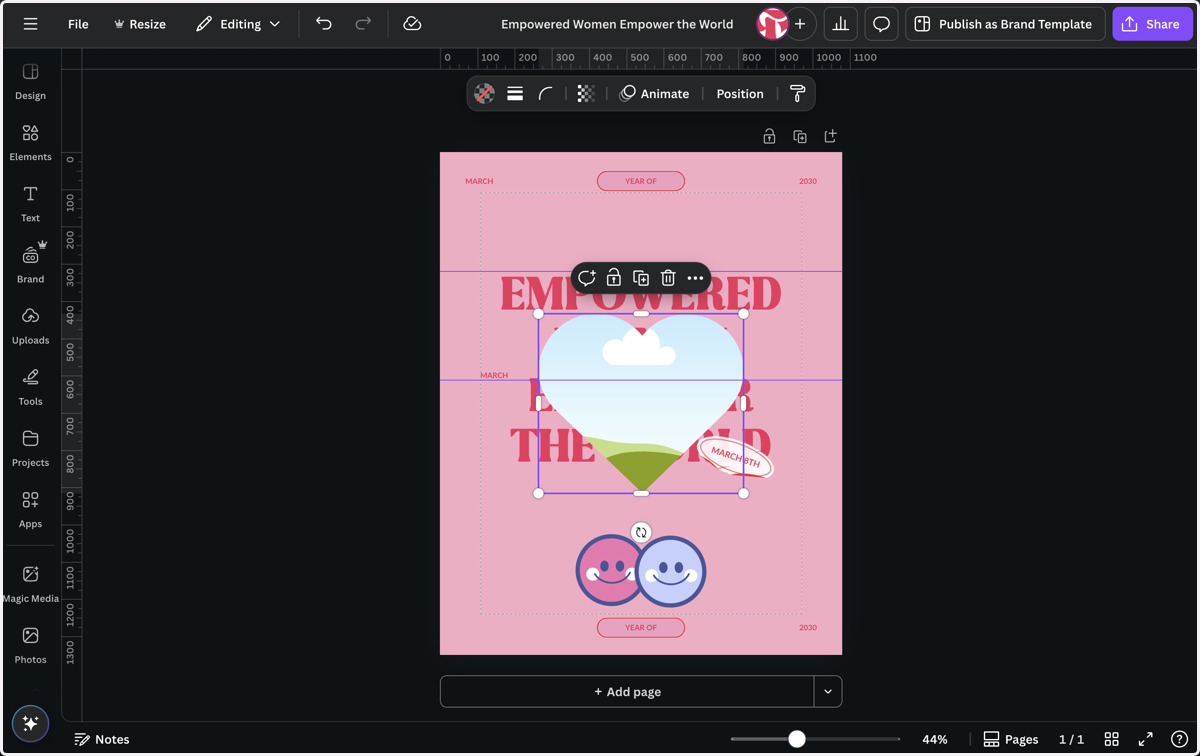This screenshot has height=756, width=1200.
Task: Click the zoom slider handle
Action: (x=797, y=739)
